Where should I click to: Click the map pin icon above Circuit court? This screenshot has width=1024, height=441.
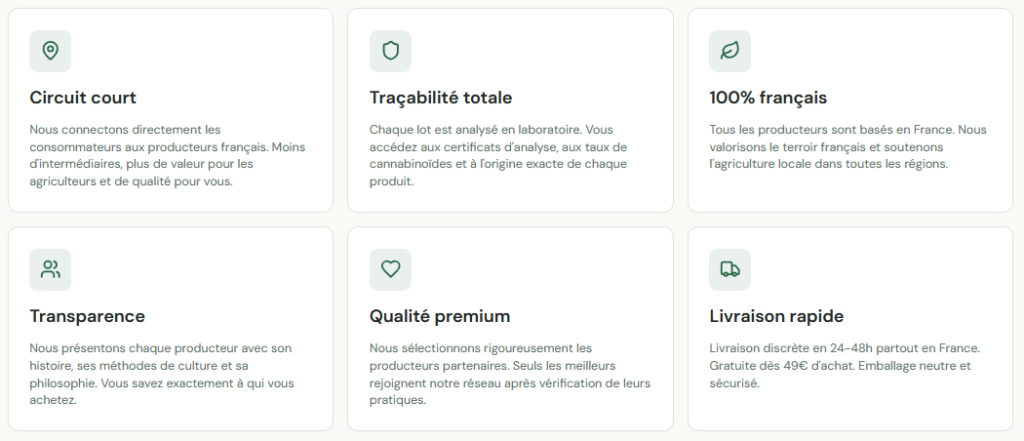point(50,51)
